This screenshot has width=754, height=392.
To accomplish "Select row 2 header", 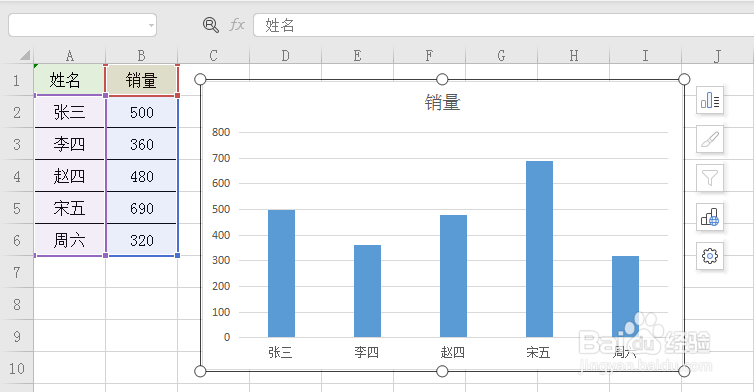I will pos(17,112).
